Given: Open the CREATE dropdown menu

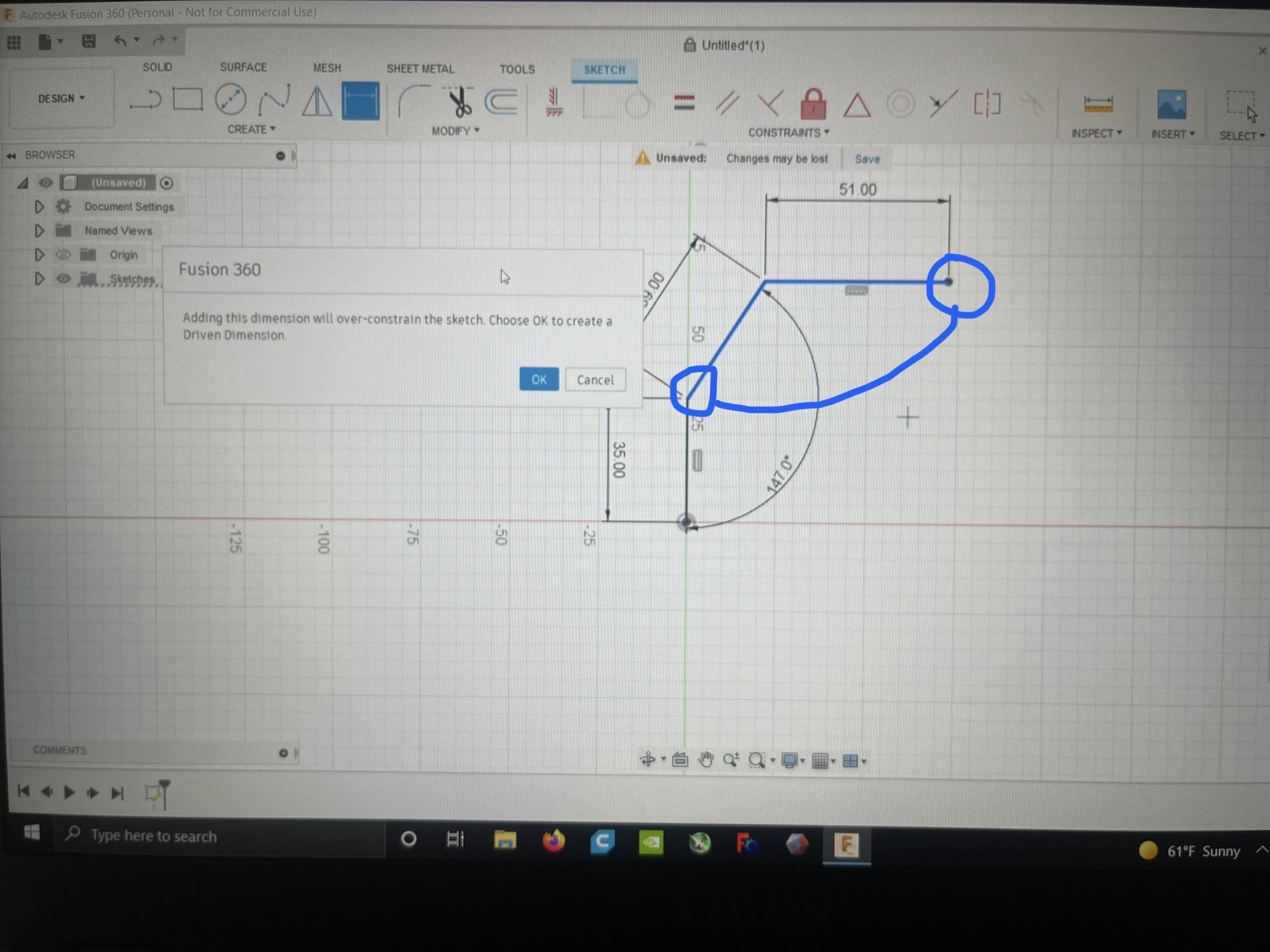Looking at the screenshot, I should tap(249, 129).
